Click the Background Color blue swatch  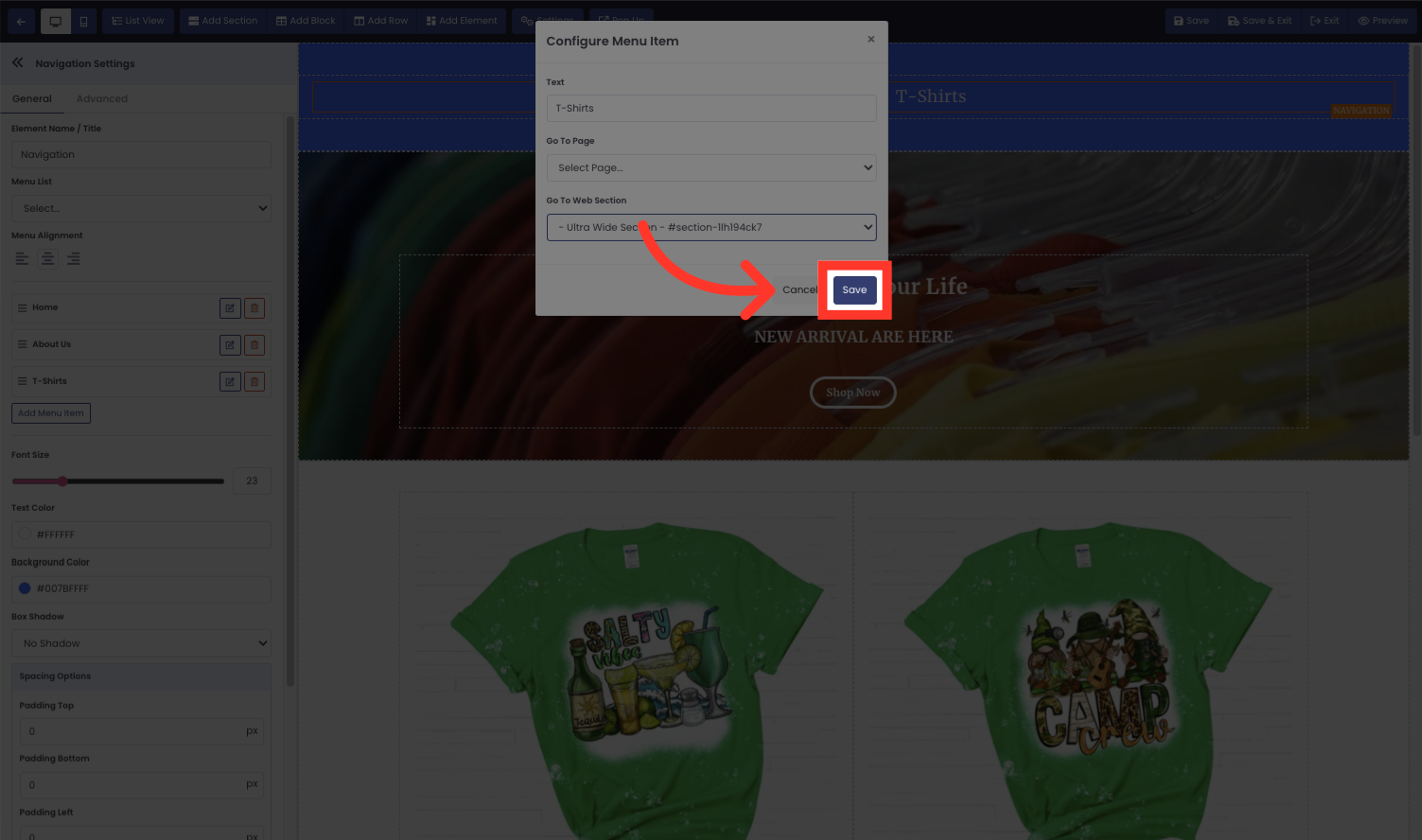pos(25,588)
